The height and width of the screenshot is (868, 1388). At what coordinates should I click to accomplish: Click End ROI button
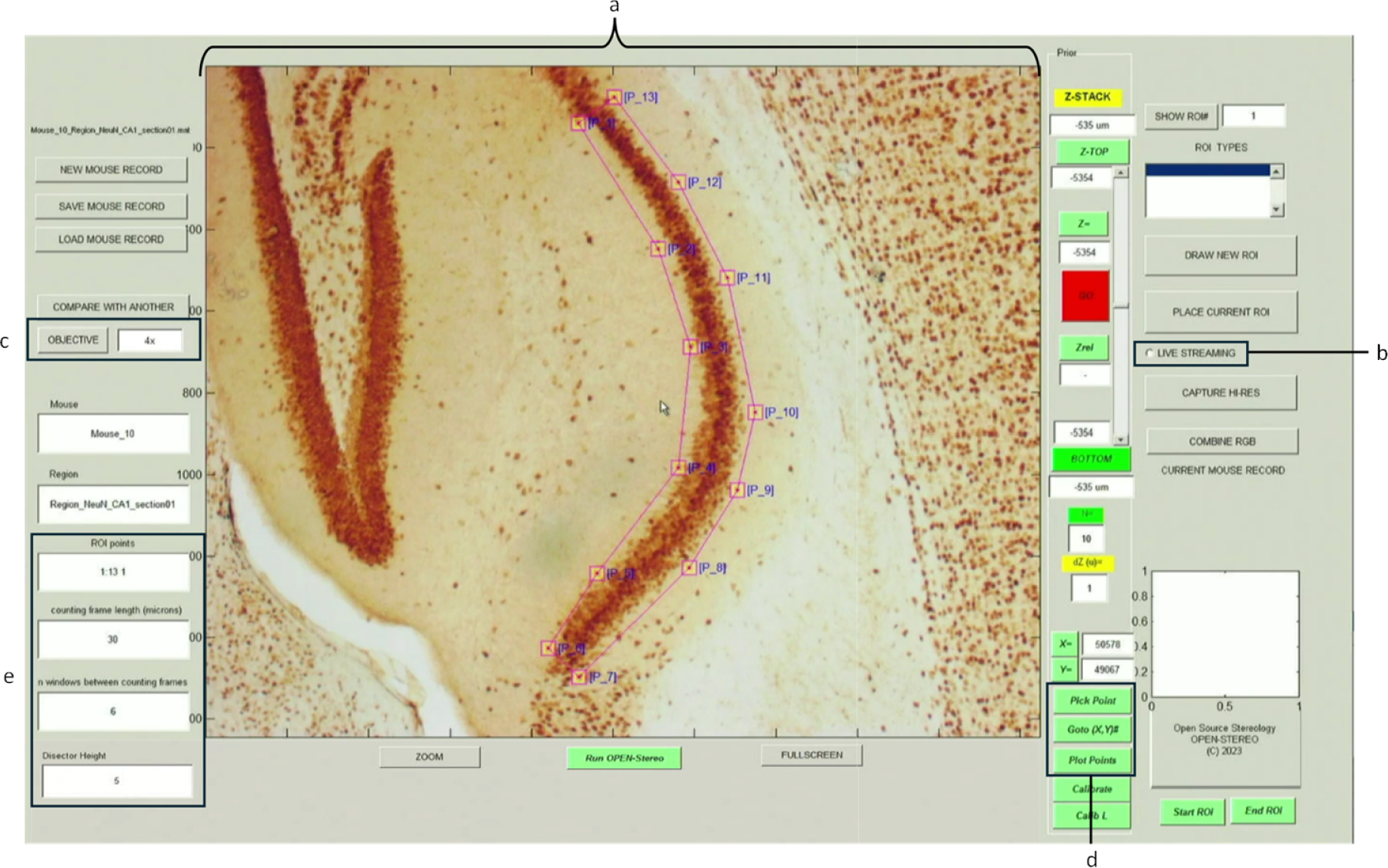(x=1263, y=811)
